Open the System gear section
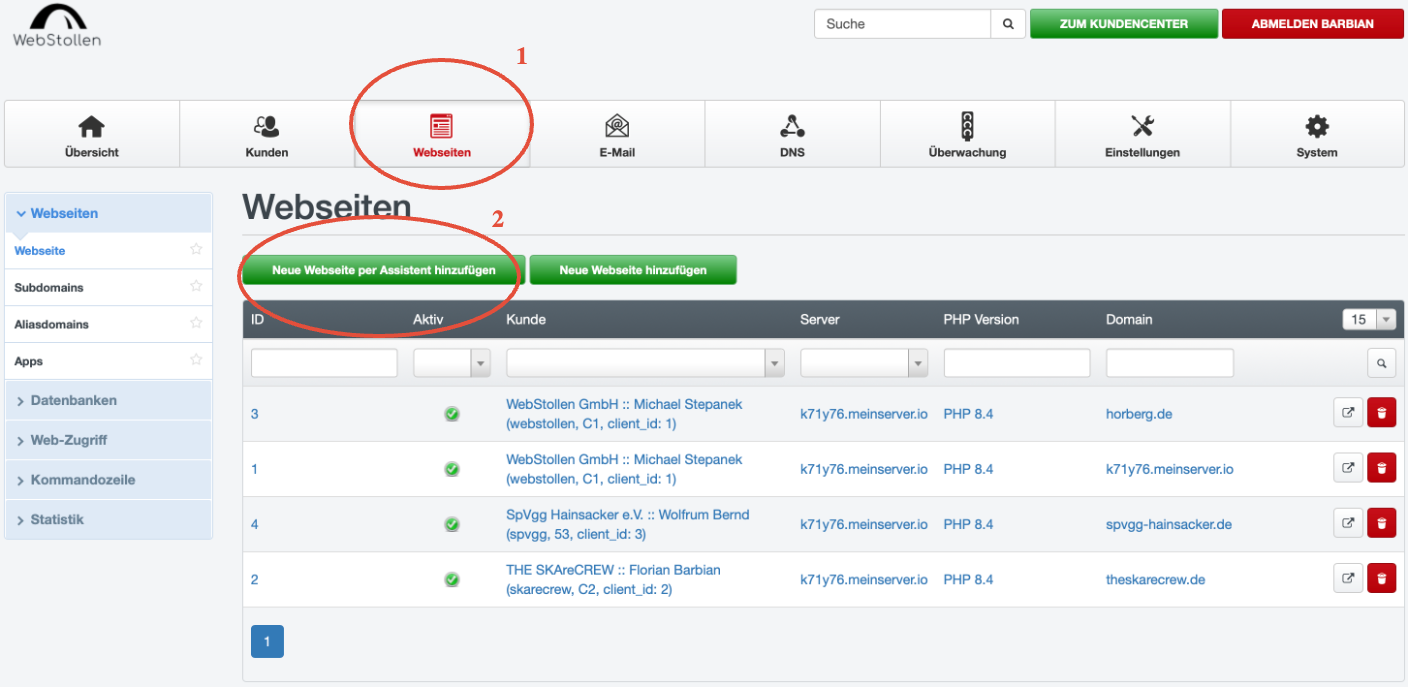The image size is (1408, 687). click(x=1317, y=134)
